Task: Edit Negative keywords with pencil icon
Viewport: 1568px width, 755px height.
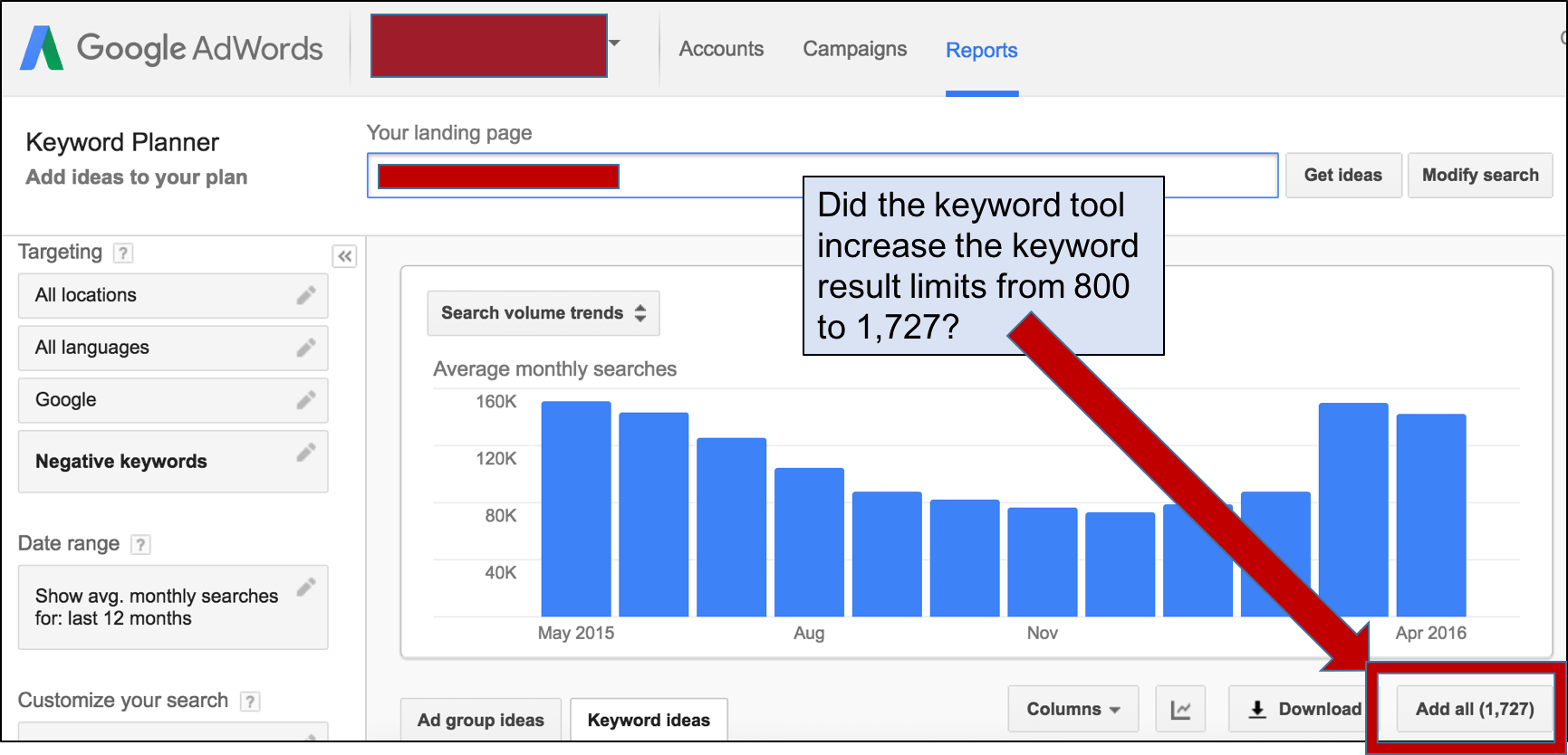Action: [306, 452]
